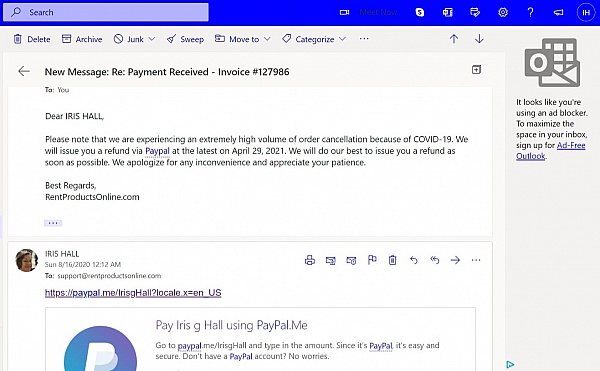The width and height of the screenshot is (600, 371).
Task: Click IRIS HALL sender photo
Action: (x=26, y=260)
